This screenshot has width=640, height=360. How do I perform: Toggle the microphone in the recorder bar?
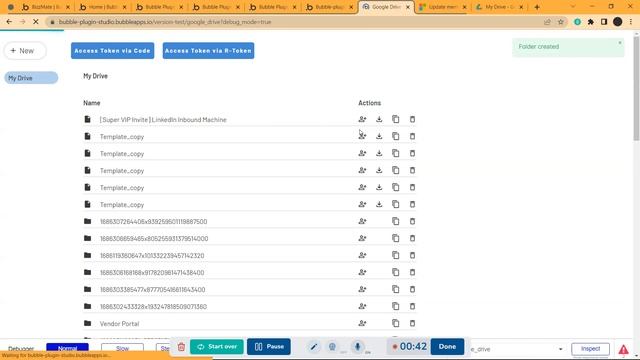(358, 347)
